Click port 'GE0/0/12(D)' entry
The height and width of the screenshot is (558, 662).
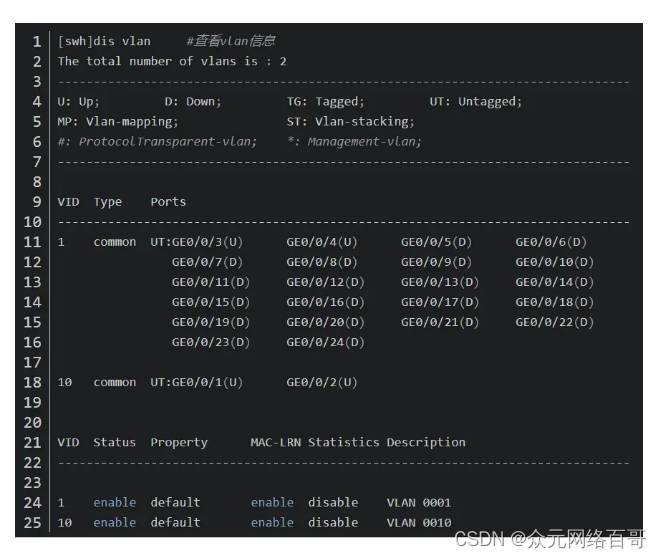(326, 282)
